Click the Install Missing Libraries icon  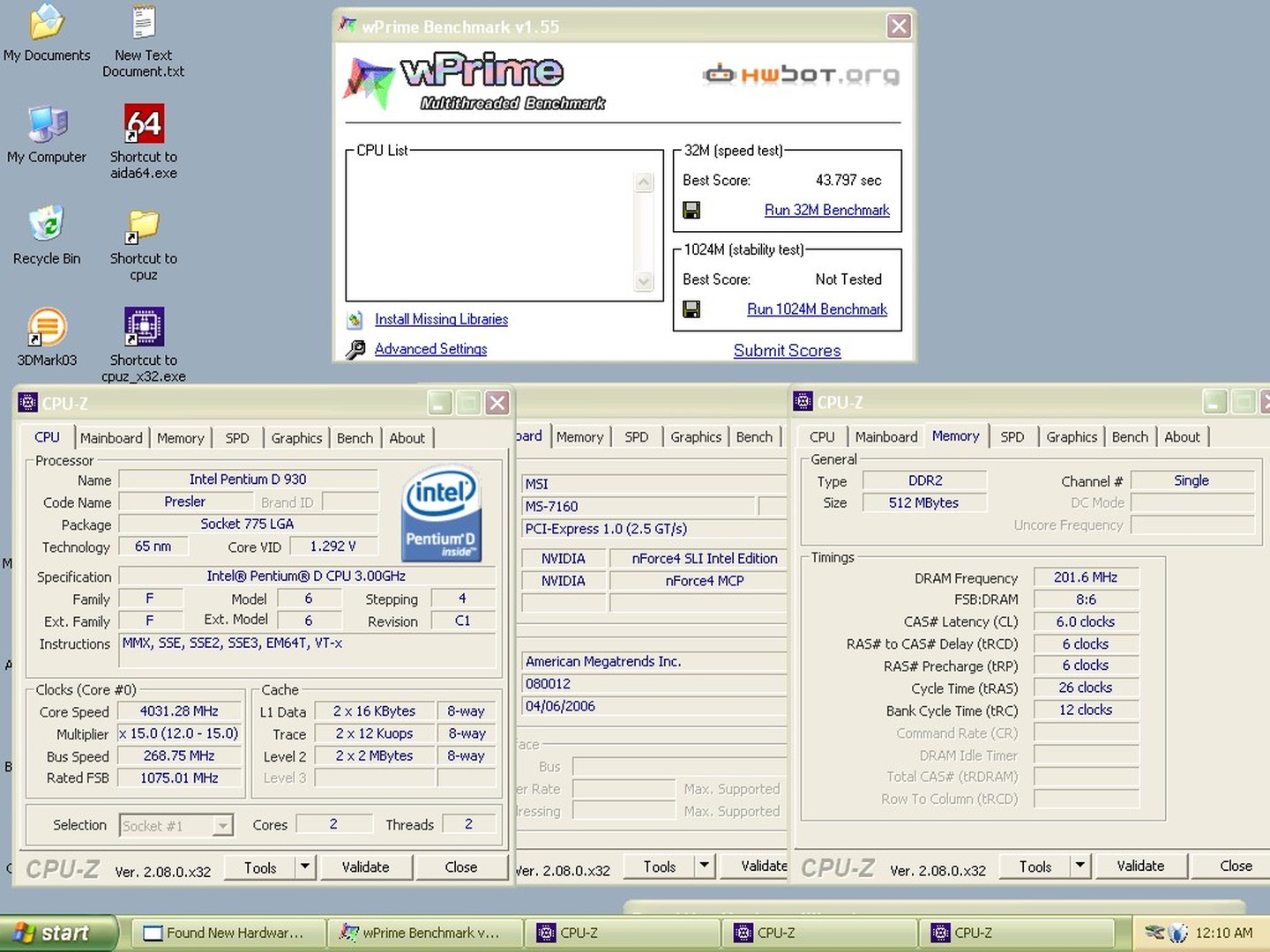tap(355, 320)
